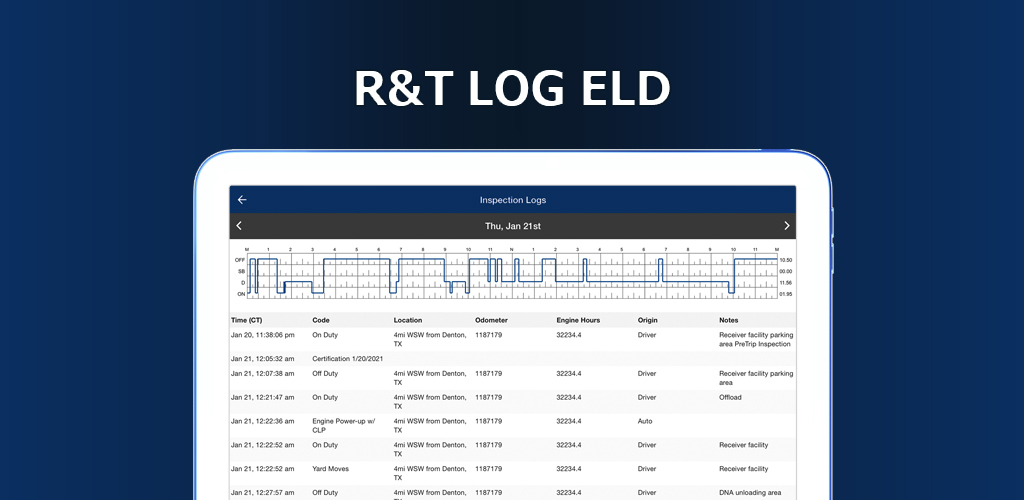This screenshot has height=500, width=1024.
Task: Select the Jan 21, 12:21:47 am timestamp
Action: 263,397
